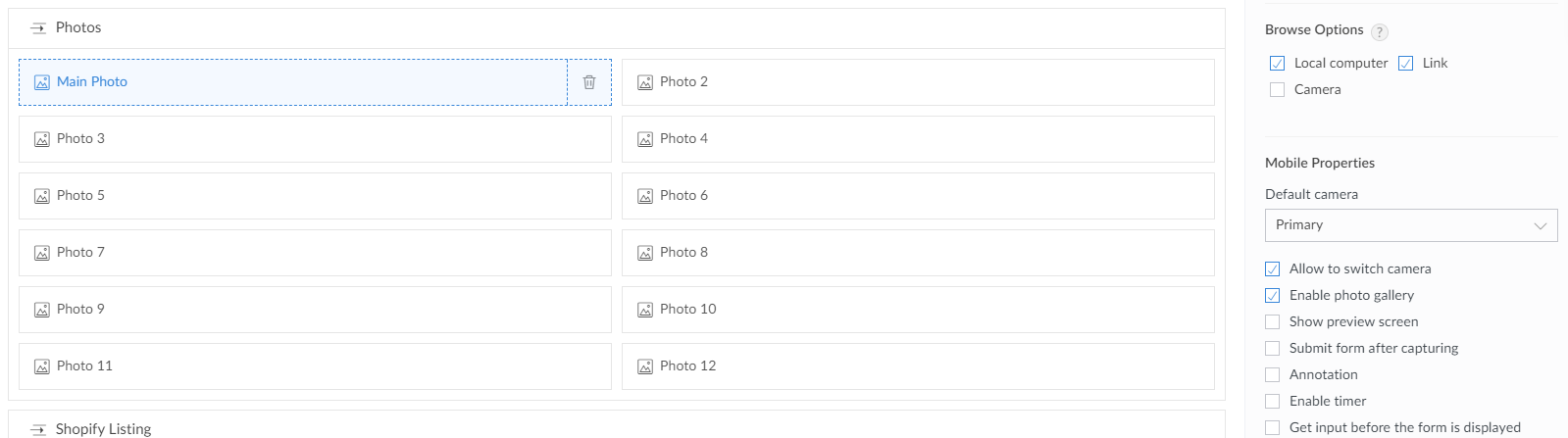Check Submit form after capturing
The height and width of the screenshot is (438, 1568).
(1273, 349)
